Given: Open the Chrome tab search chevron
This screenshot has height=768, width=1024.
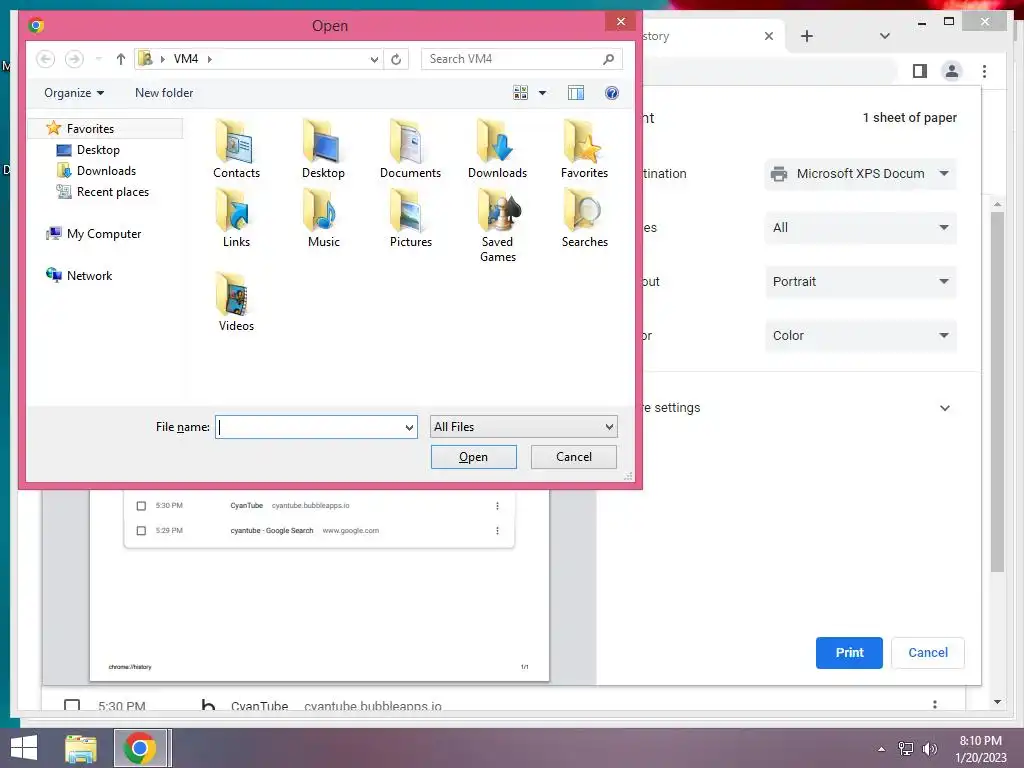Looking at the screenshot, I should [x=885, y=36].
